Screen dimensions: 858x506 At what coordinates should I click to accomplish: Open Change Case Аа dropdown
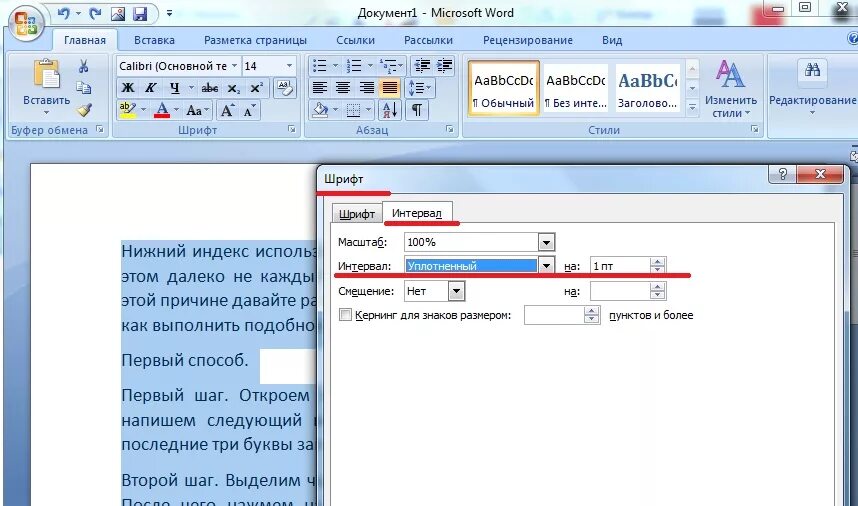[198, 110]
